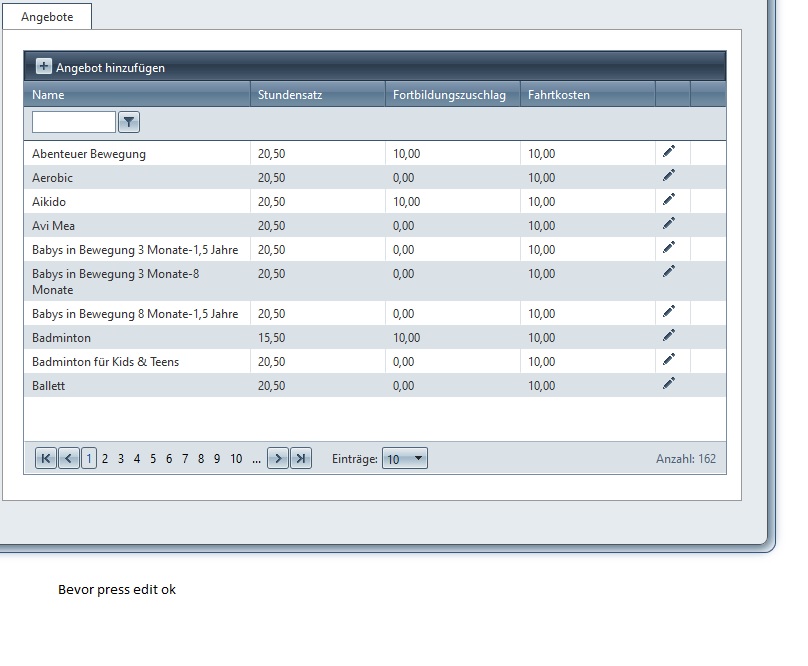The width and height of the screenshot is (808, 666).
Task: Go to page 6 in the pager
Action: tap(169, 458)
